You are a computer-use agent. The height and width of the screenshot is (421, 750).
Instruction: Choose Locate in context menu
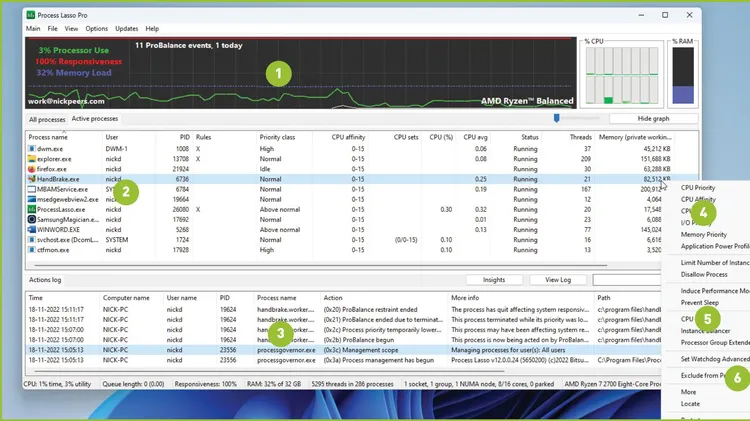click(x=690, y=404)
